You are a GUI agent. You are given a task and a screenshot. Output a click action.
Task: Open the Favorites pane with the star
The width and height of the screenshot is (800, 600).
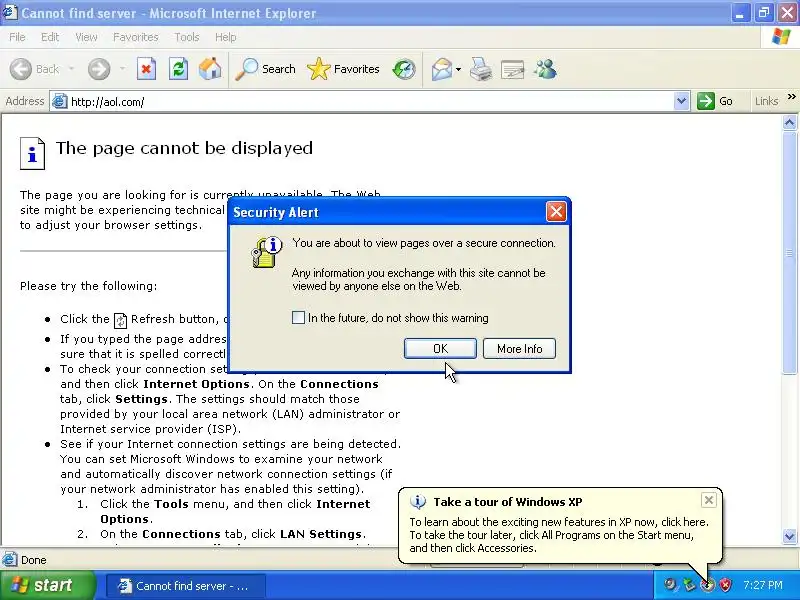pyautogui.click(x=343, y=69)
